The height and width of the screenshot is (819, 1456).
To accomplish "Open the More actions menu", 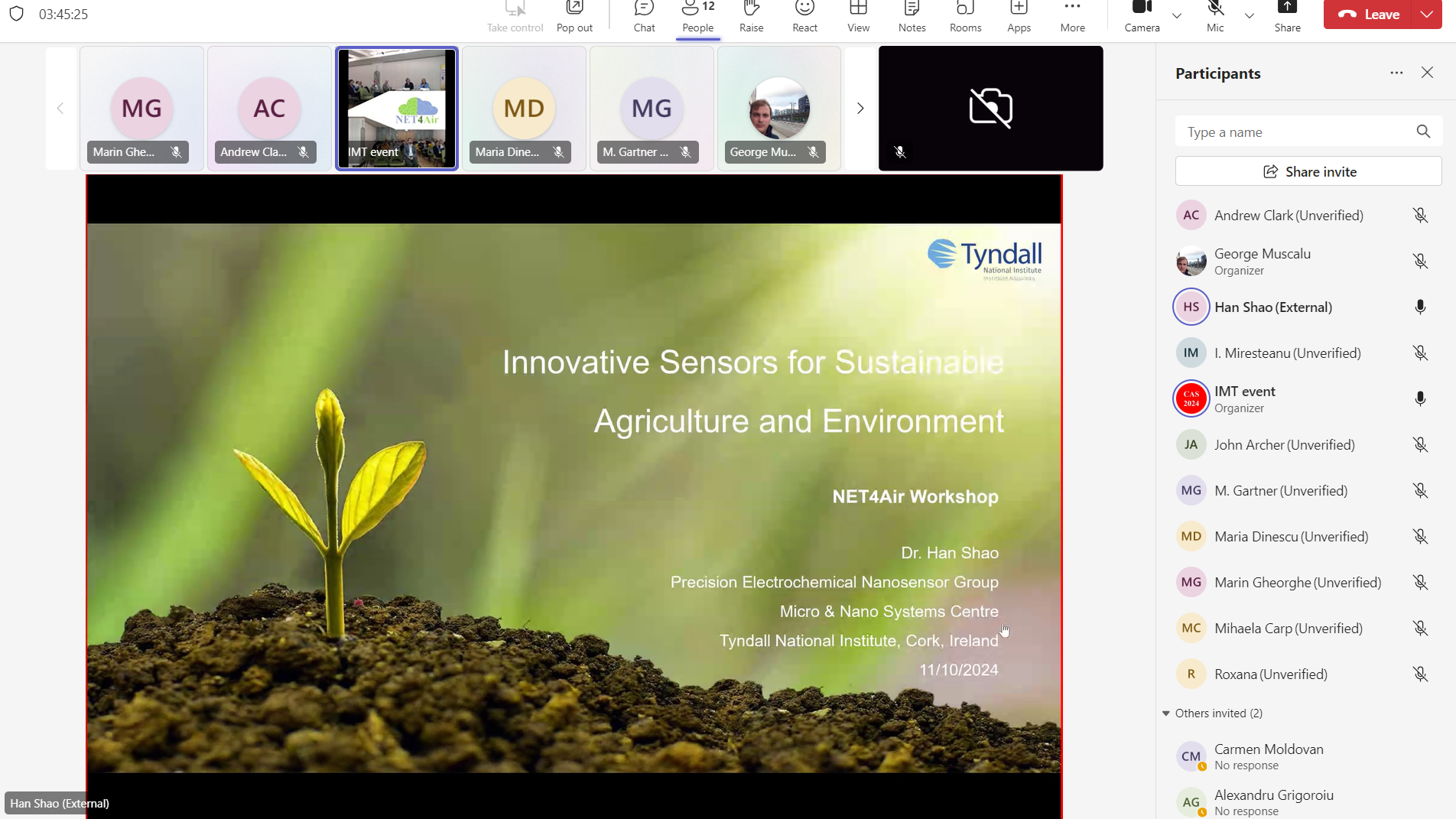I will 1072,17.
